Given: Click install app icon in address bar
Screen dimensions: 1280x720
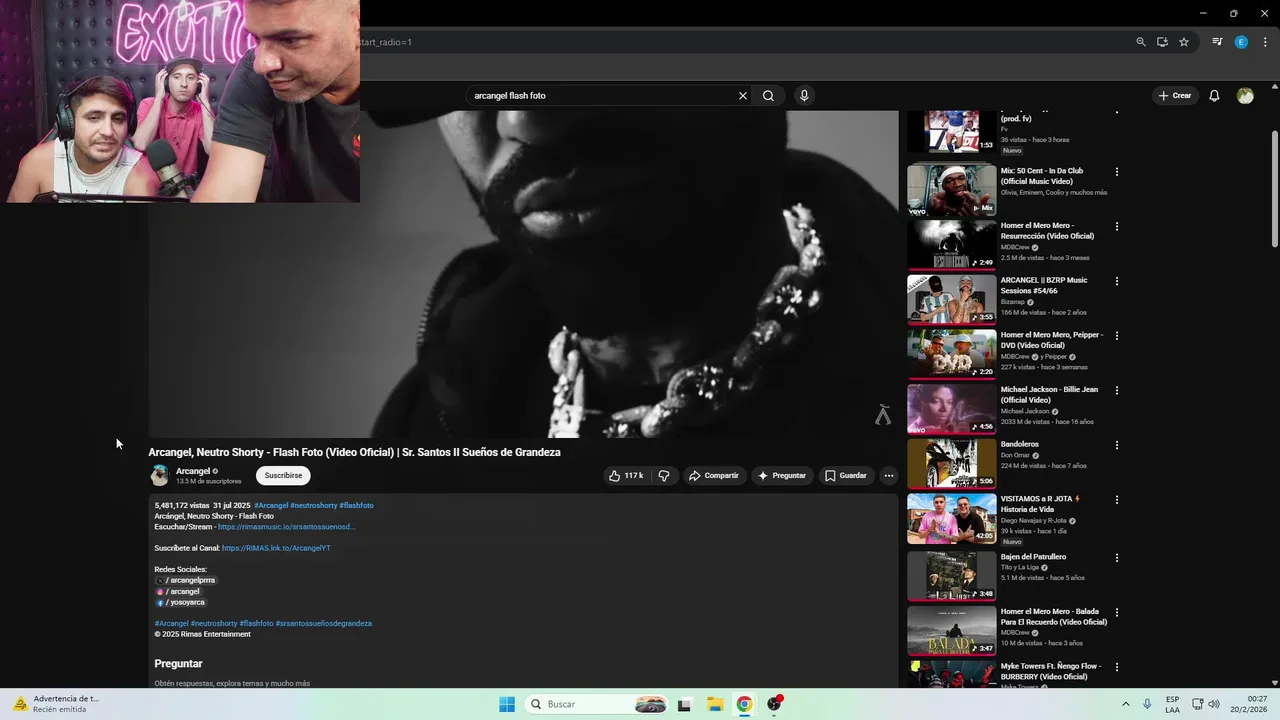Looking at the screenshot, I should pos(1162,42).
